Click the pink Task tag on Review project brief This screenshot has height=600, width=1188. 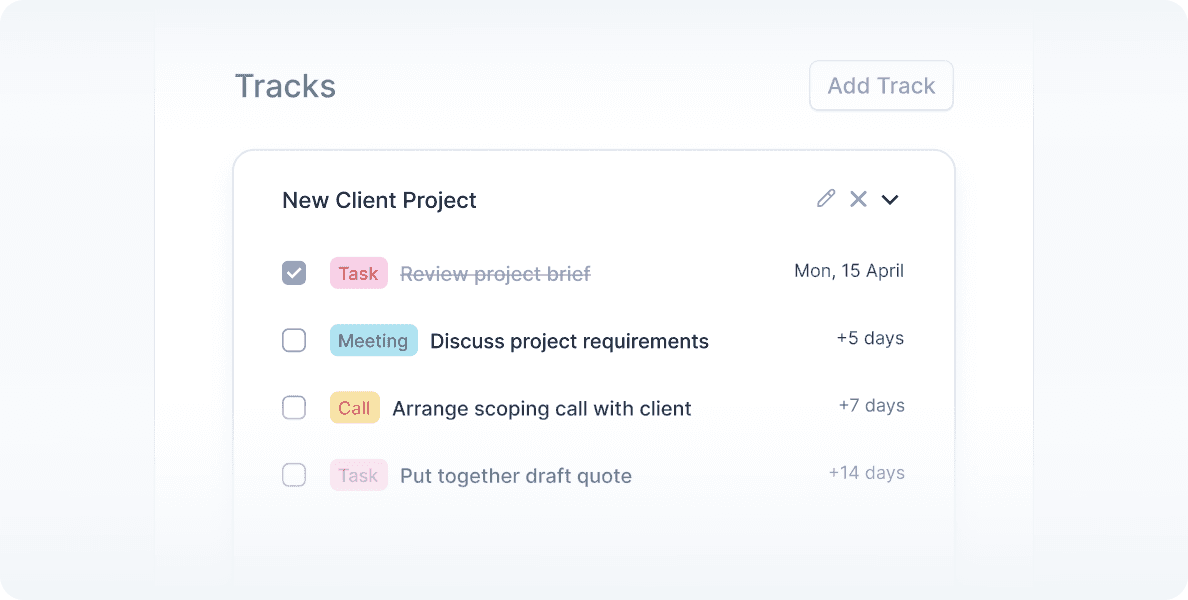pyautogui.click(x=358, y=273)
